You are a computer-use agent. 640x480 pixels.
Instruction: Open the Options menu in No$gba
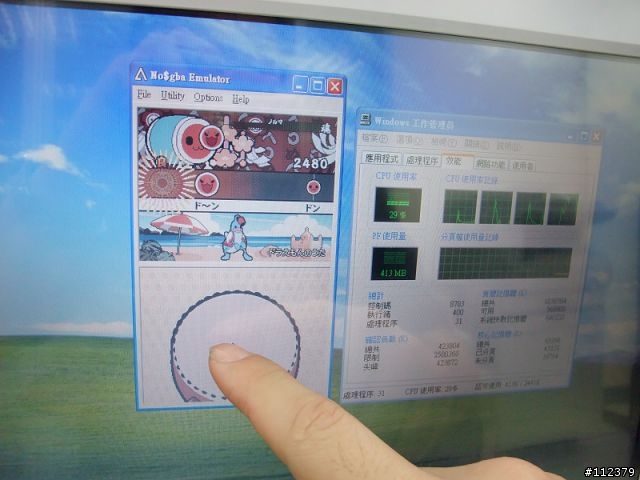click(x=208, y=98)
